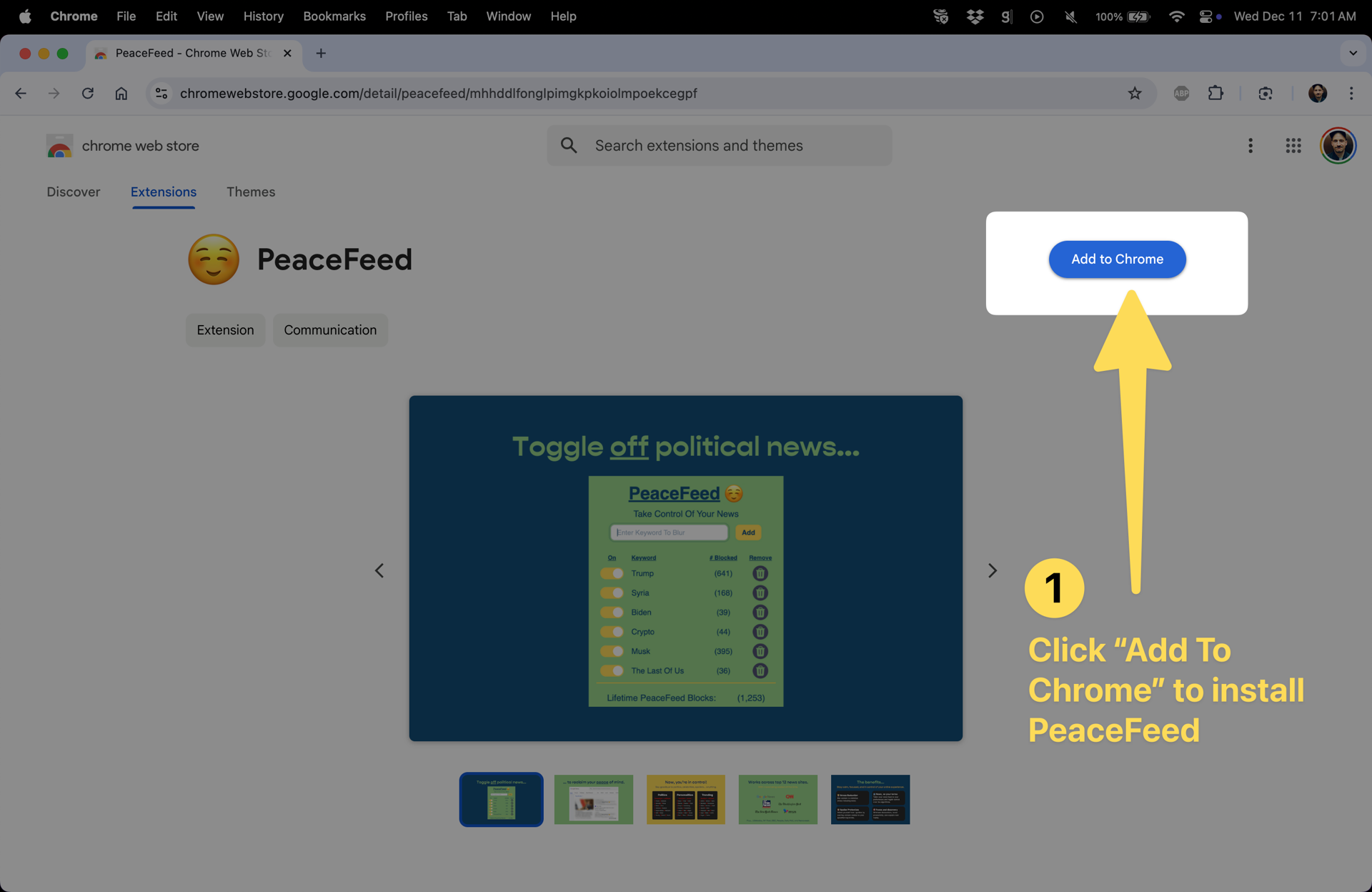Close the PeaceFeed tab
The width and height of the screenshot is (1372, 892).
pos(287,54)
